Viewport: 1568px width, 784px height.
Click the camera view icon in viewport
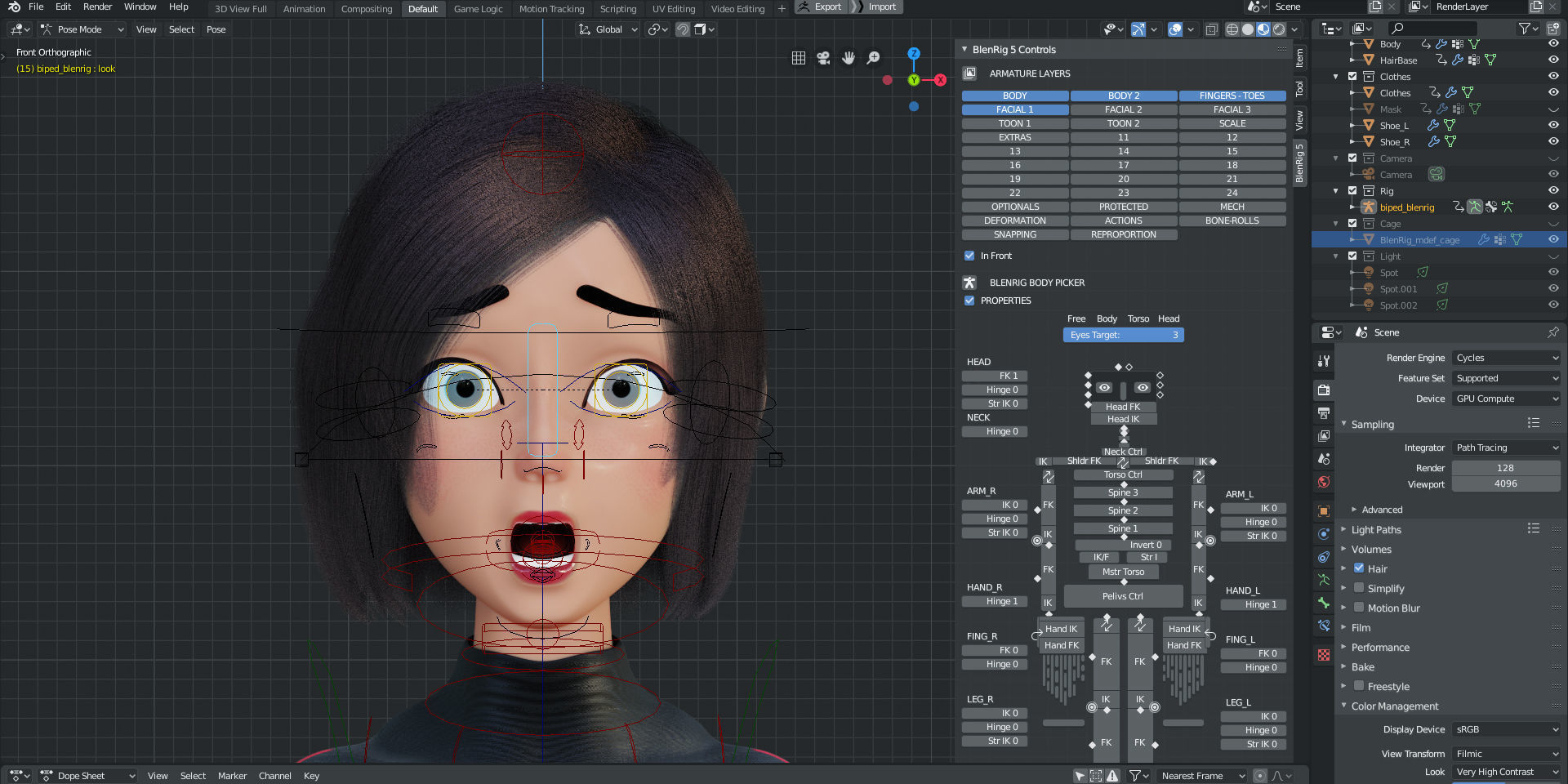(823, 58)
